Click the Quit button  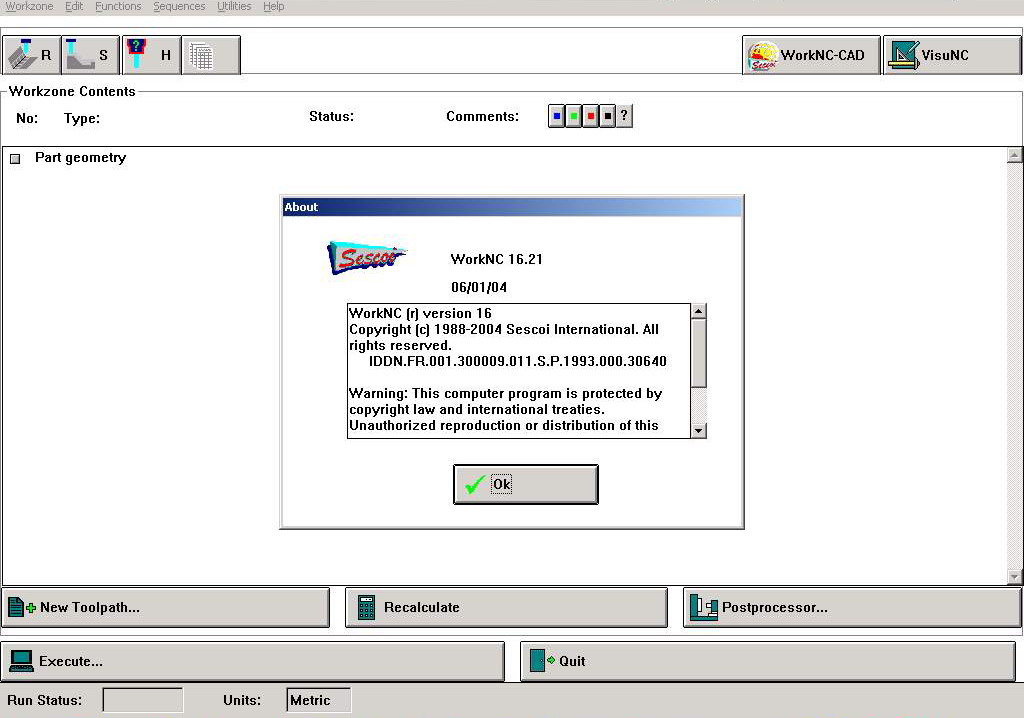(x=767, y=661)
